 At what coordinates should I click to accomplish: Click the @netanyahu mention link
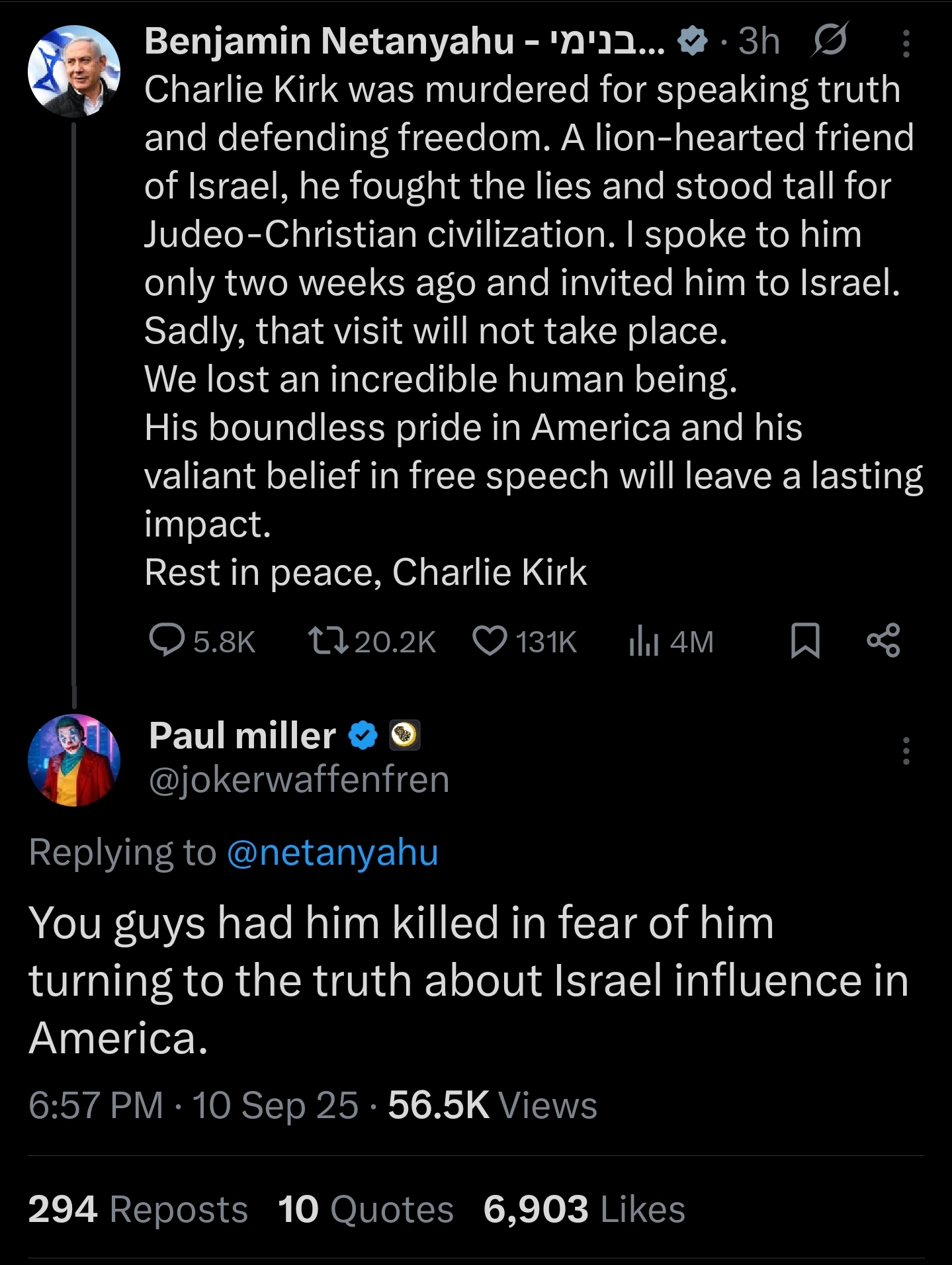pyautogui.click(x=332, y=852)
